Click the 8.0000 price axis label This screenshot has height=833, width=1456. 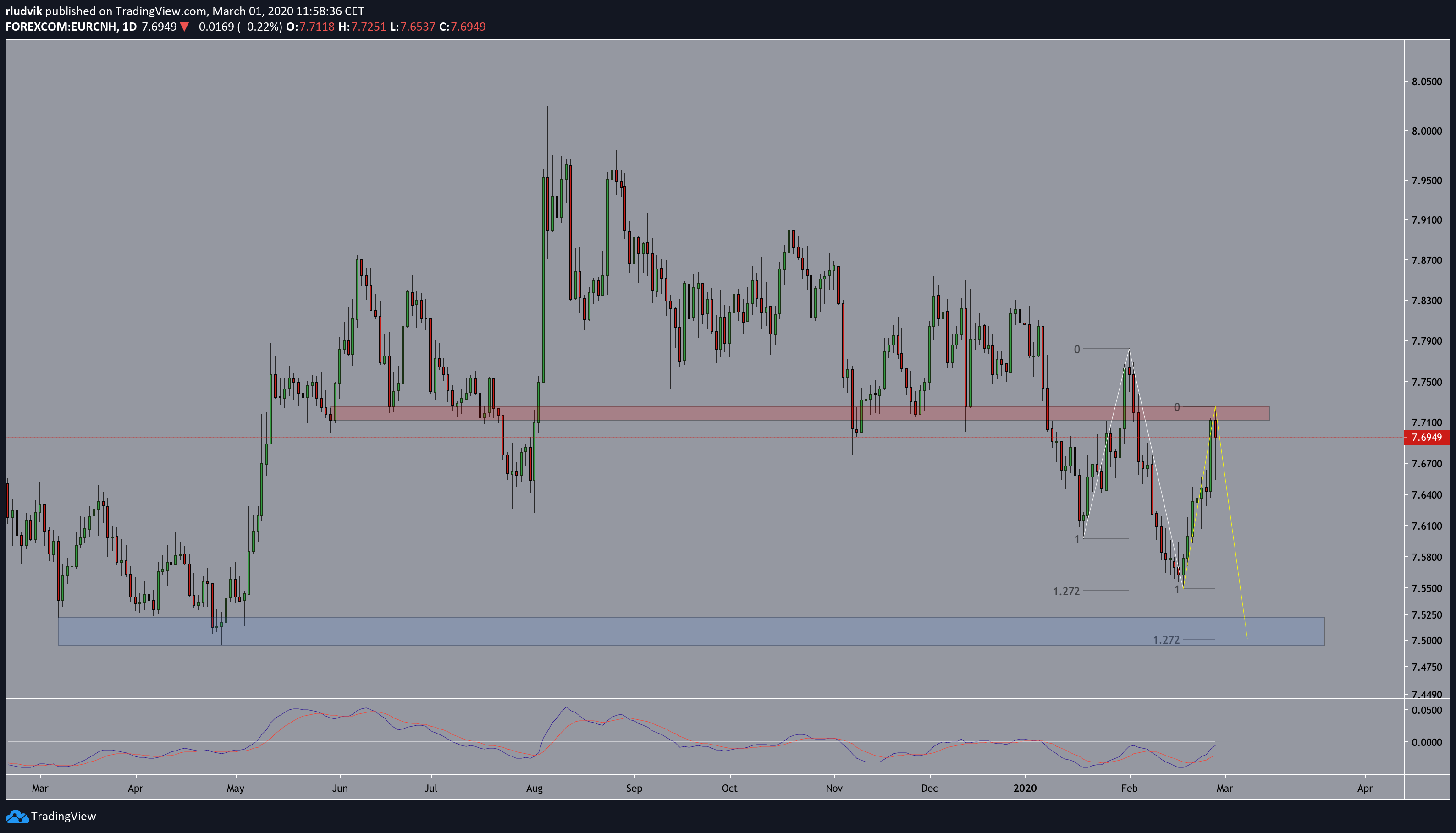[1427, 131]
